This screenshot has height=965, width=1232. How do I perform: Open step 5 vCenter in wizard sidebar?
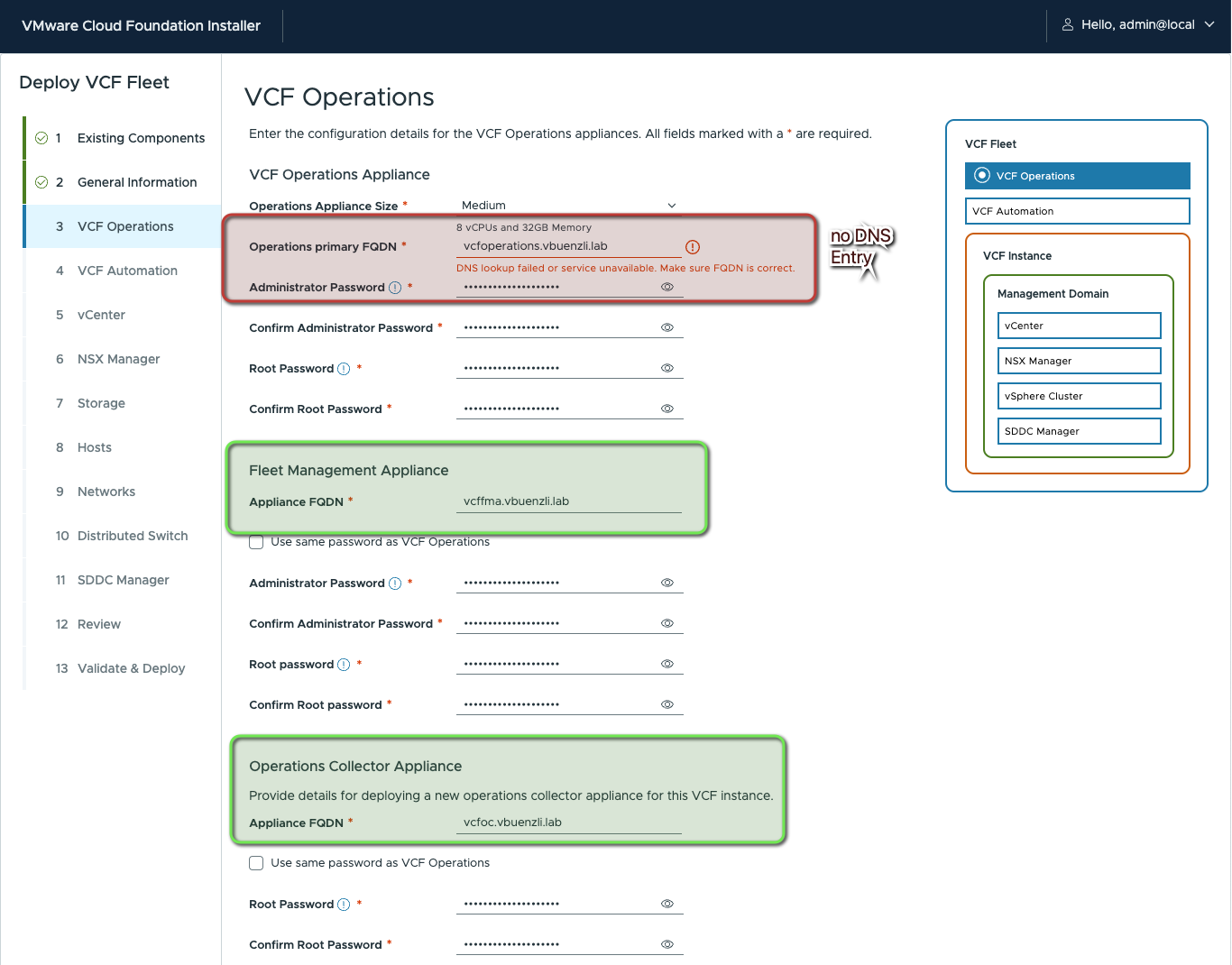click(122, 315)
